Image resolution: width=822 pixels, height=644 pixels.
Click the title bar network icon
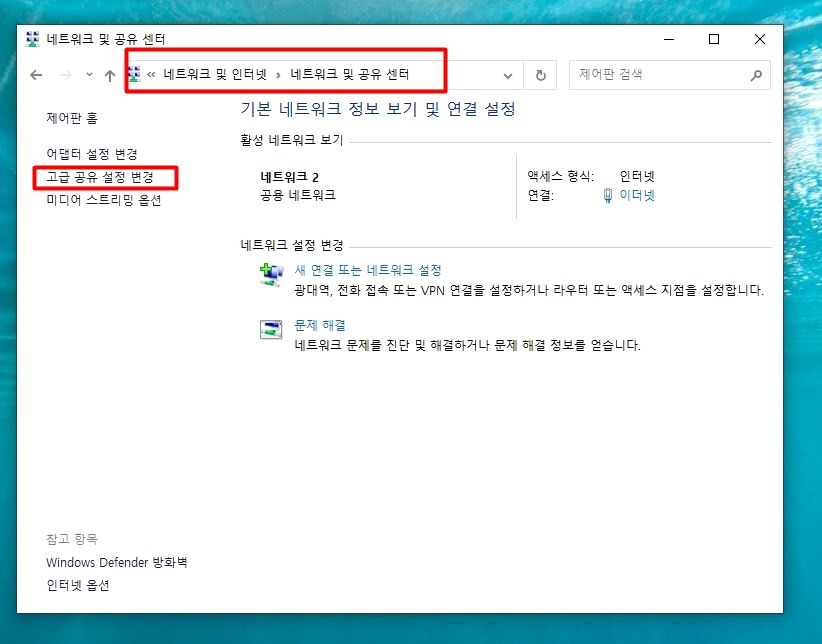(x=33, y=39)
